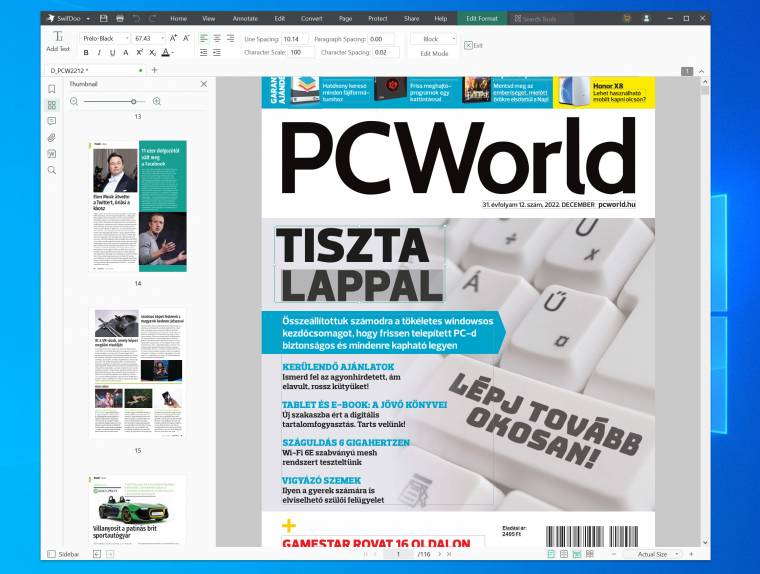Click the zoom in plus button in status bar
This screenshot has width=760, height=574.
691,554
